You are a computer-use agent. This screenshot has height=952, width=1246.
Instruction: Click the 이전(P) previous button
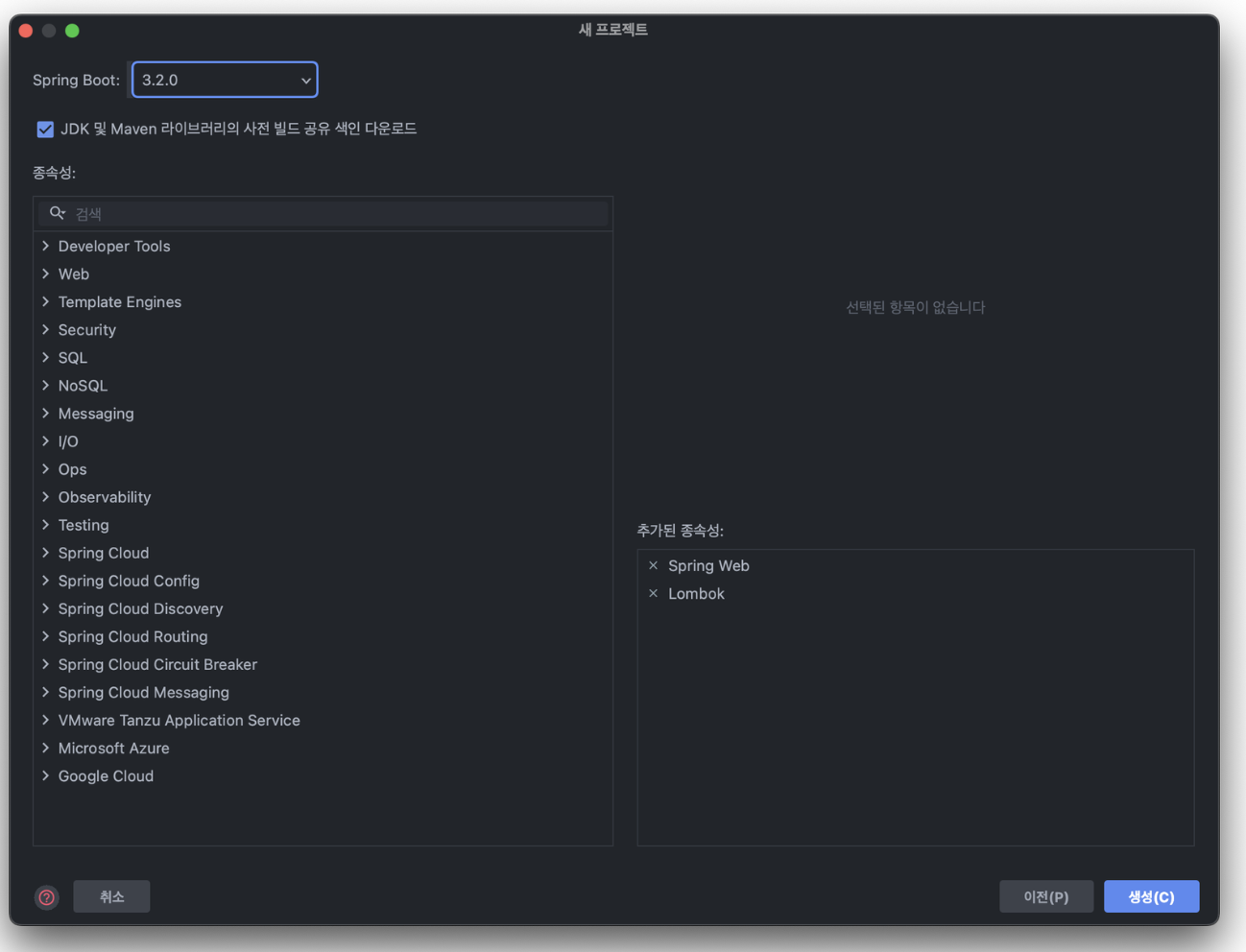click(1046, 896)
